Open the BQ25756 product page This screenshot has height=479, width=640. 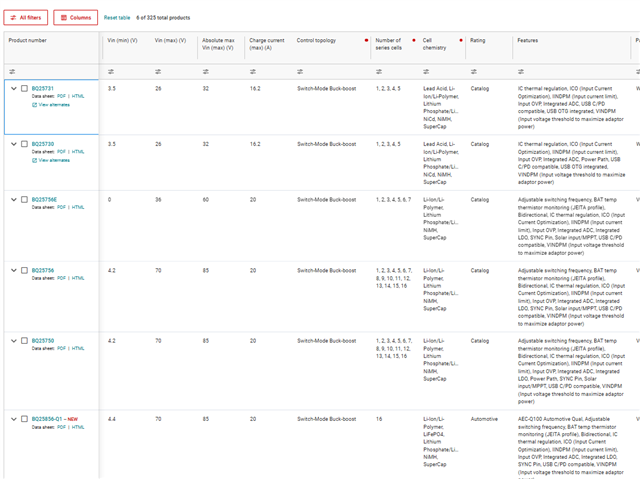click(42, 270)
